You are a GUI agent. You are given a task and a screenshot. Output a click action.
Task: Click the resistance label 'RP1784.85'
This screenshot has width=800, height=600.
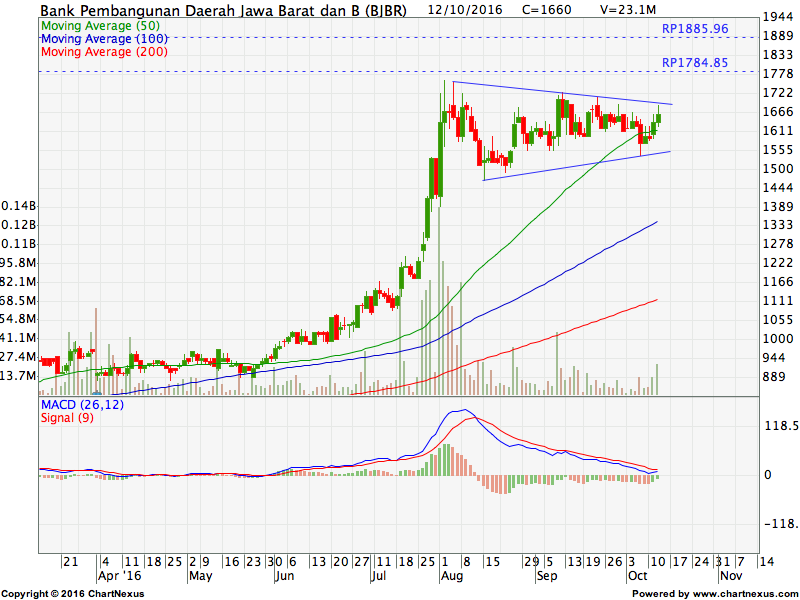click(x=695, y=63)
